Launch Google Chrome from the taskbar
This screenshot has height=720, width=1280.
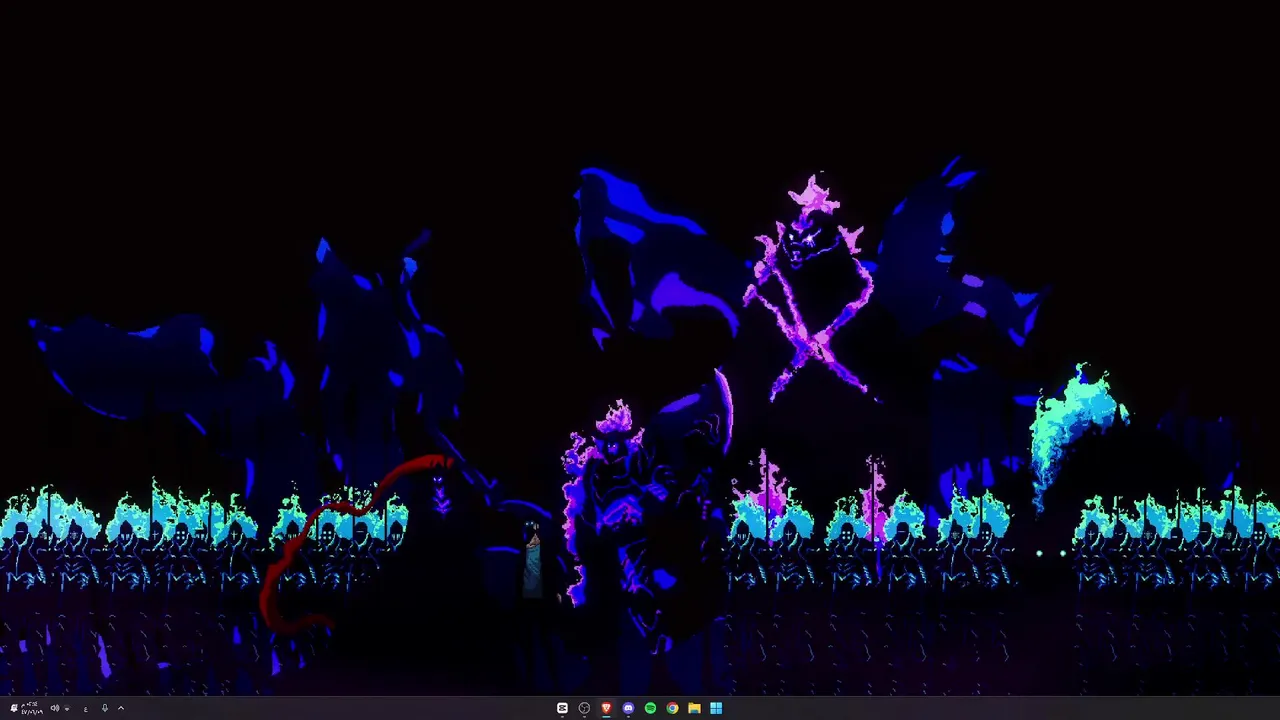[x=672, y=708]
